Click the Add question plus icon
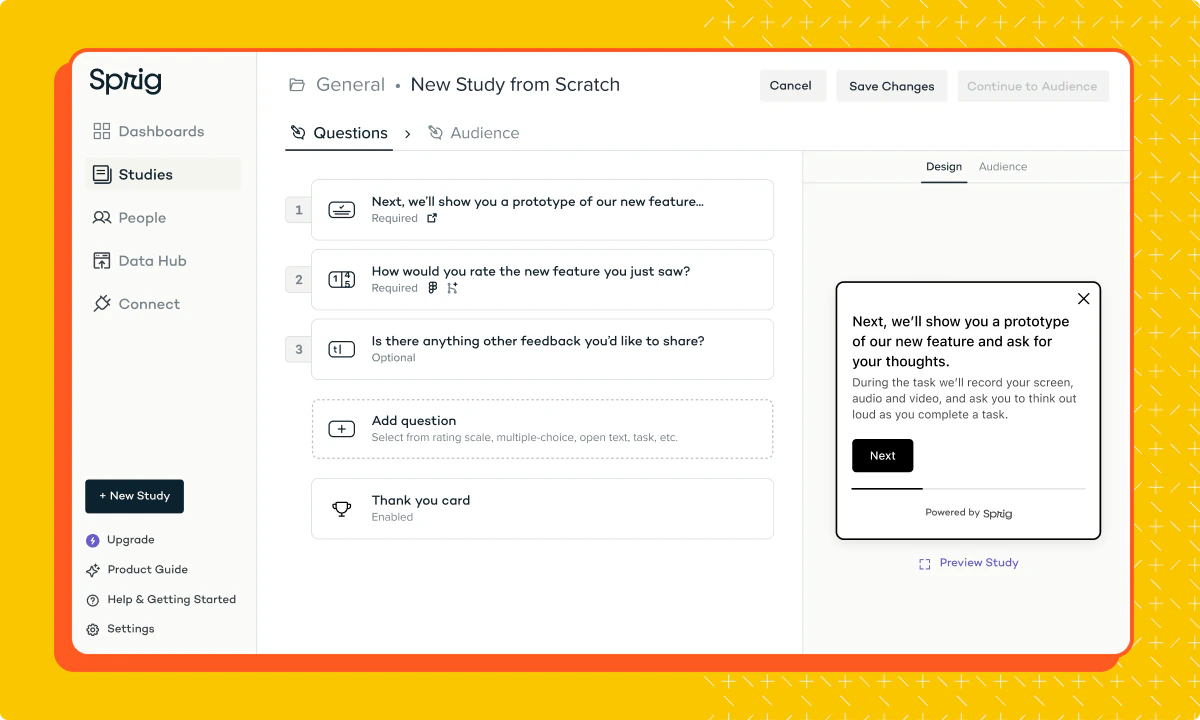Viewport: 1200px width, 720px height. (342, 429)
